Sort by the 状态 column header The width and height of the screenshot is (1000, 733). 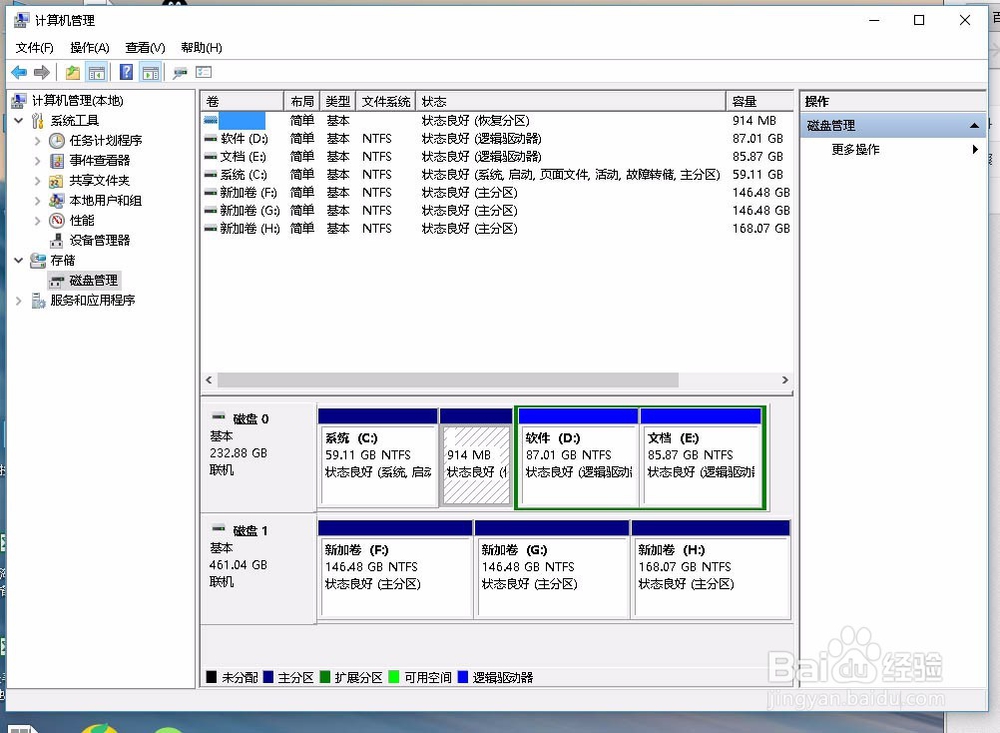tap(571, 101)
